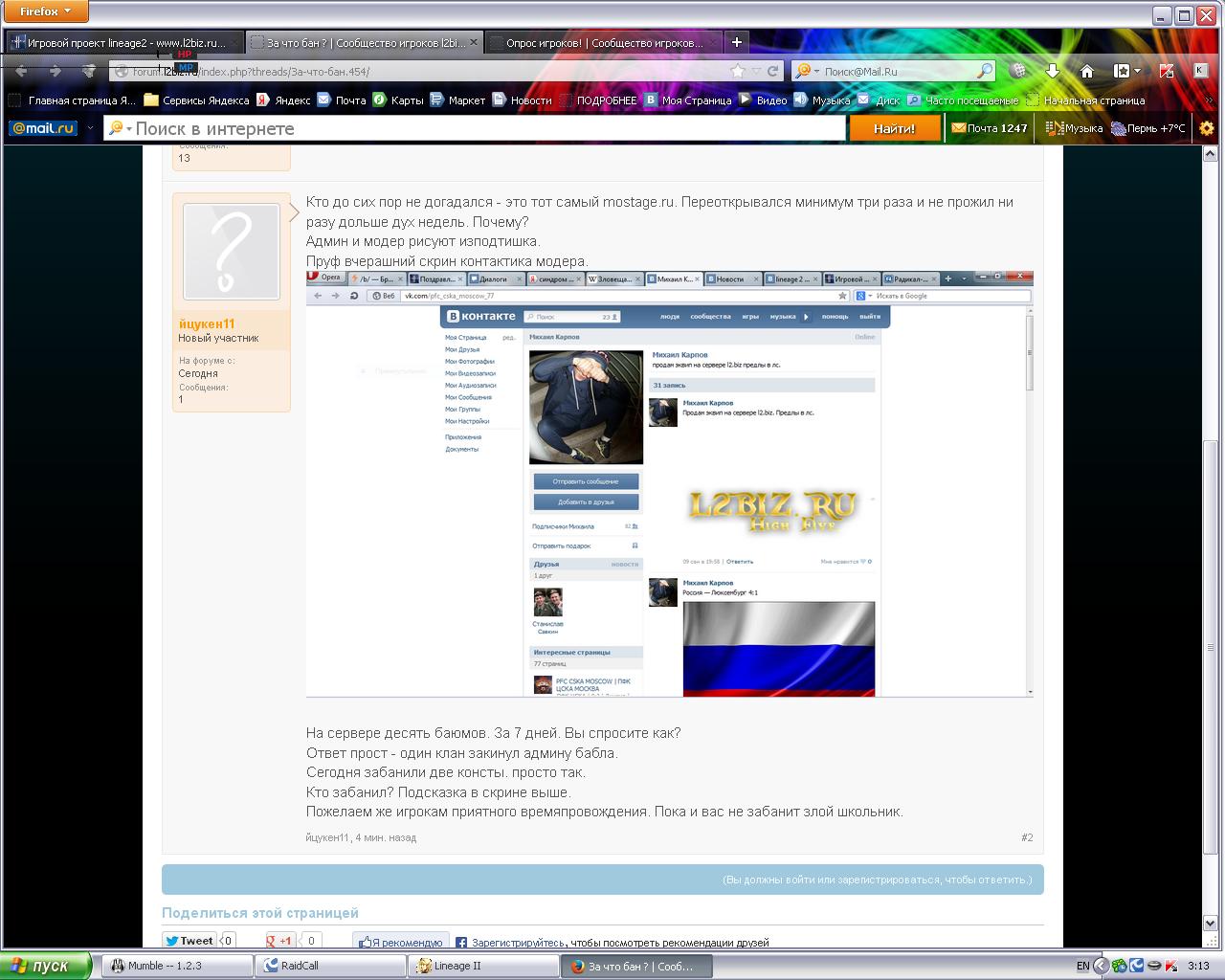Screen dimensions: 1225x980
Task: Open the embedded VK screenshot image
Action: point(669,483)
